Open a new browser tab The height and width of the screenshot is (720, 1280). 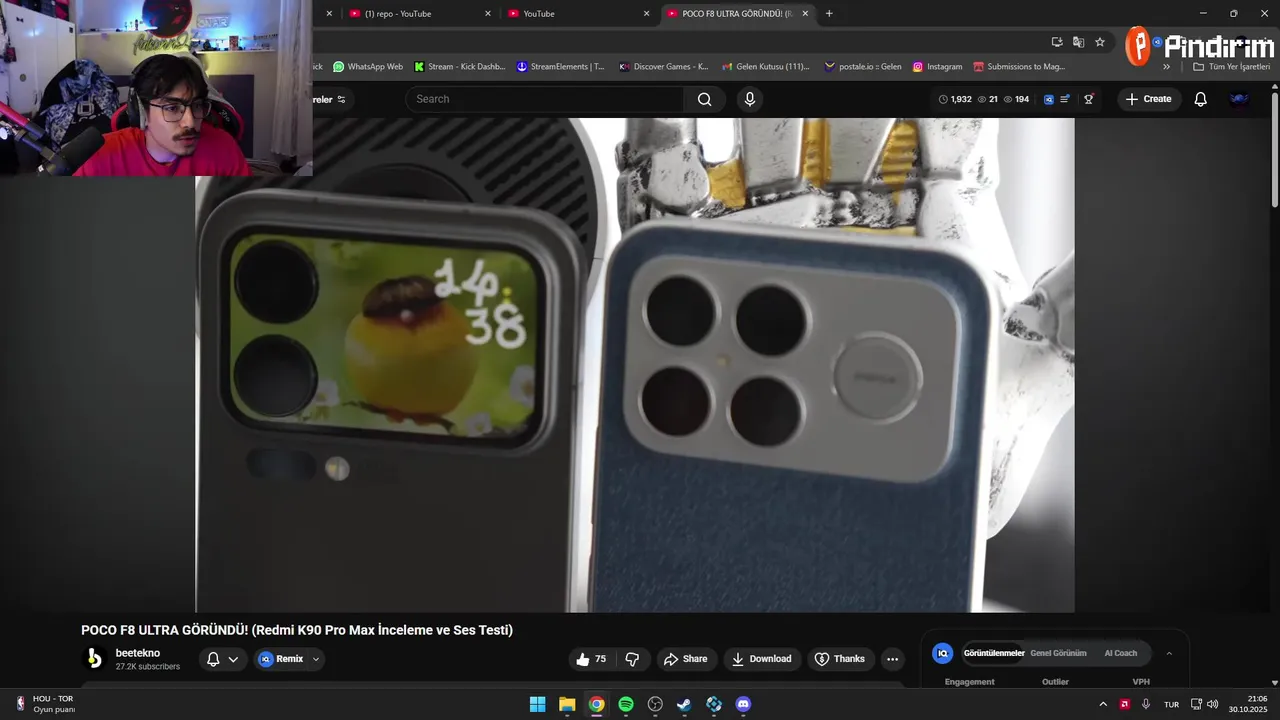(x=829, y=14)
